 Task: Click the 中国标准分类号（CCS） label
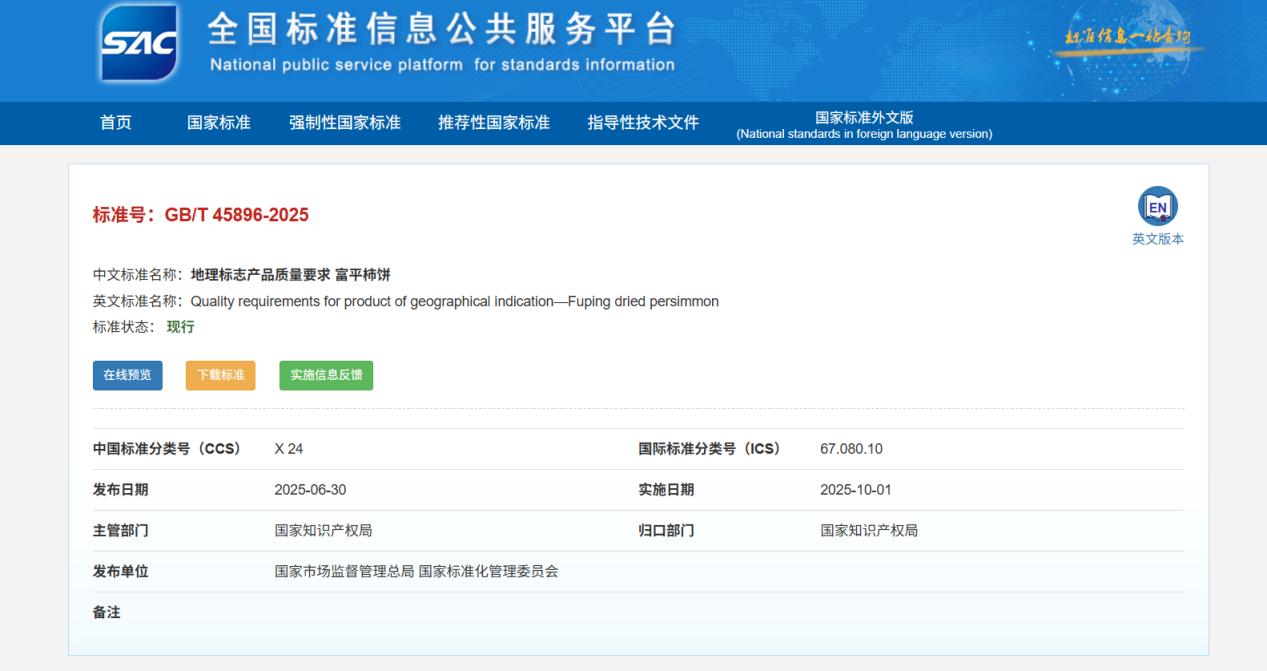pos(167,449)
